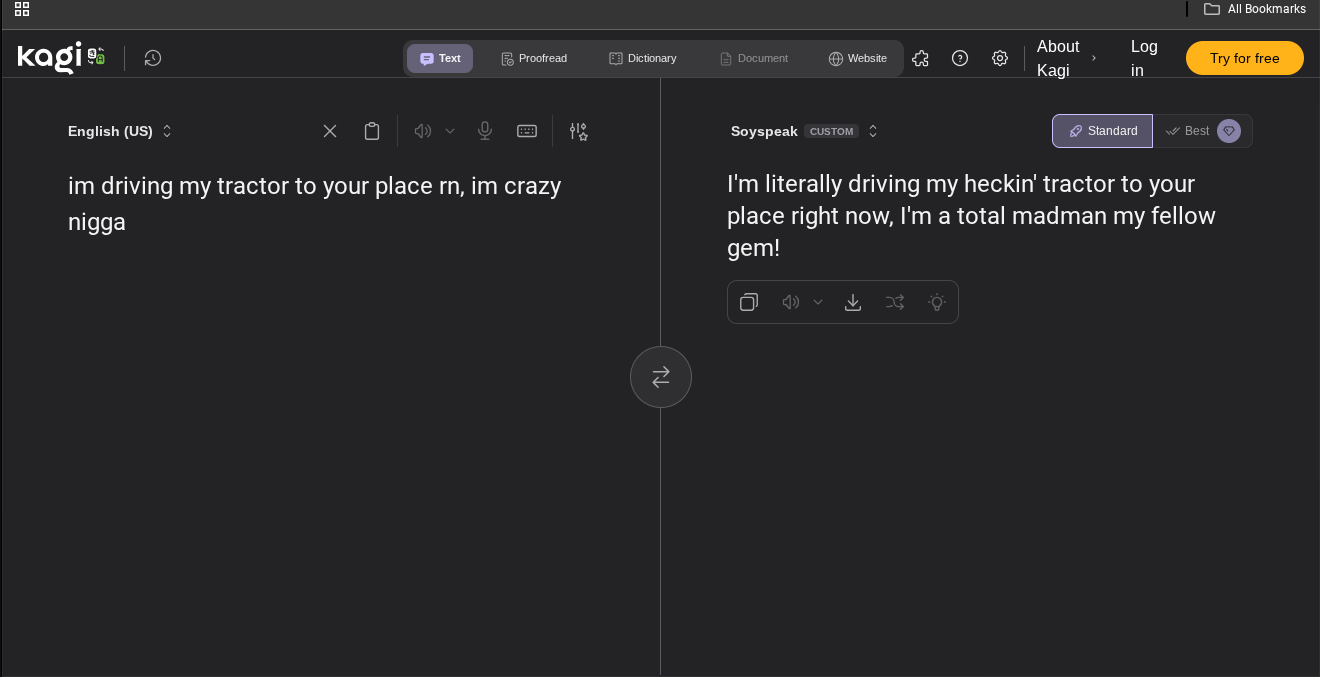
Task: Open translation options sliders icon
Action: click(x=578, y=131)
